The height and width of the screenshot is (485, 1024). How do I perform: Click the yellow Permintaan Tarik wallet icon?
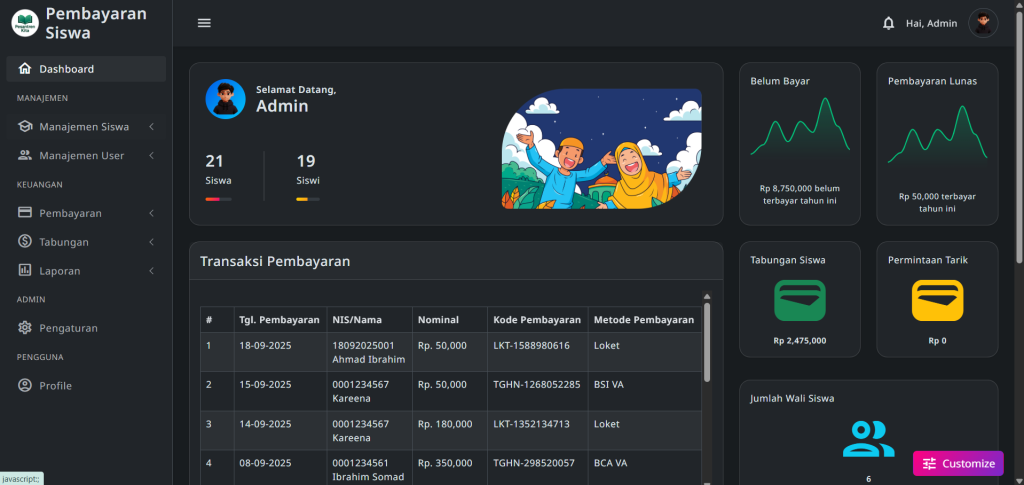(x=937, y=300)
